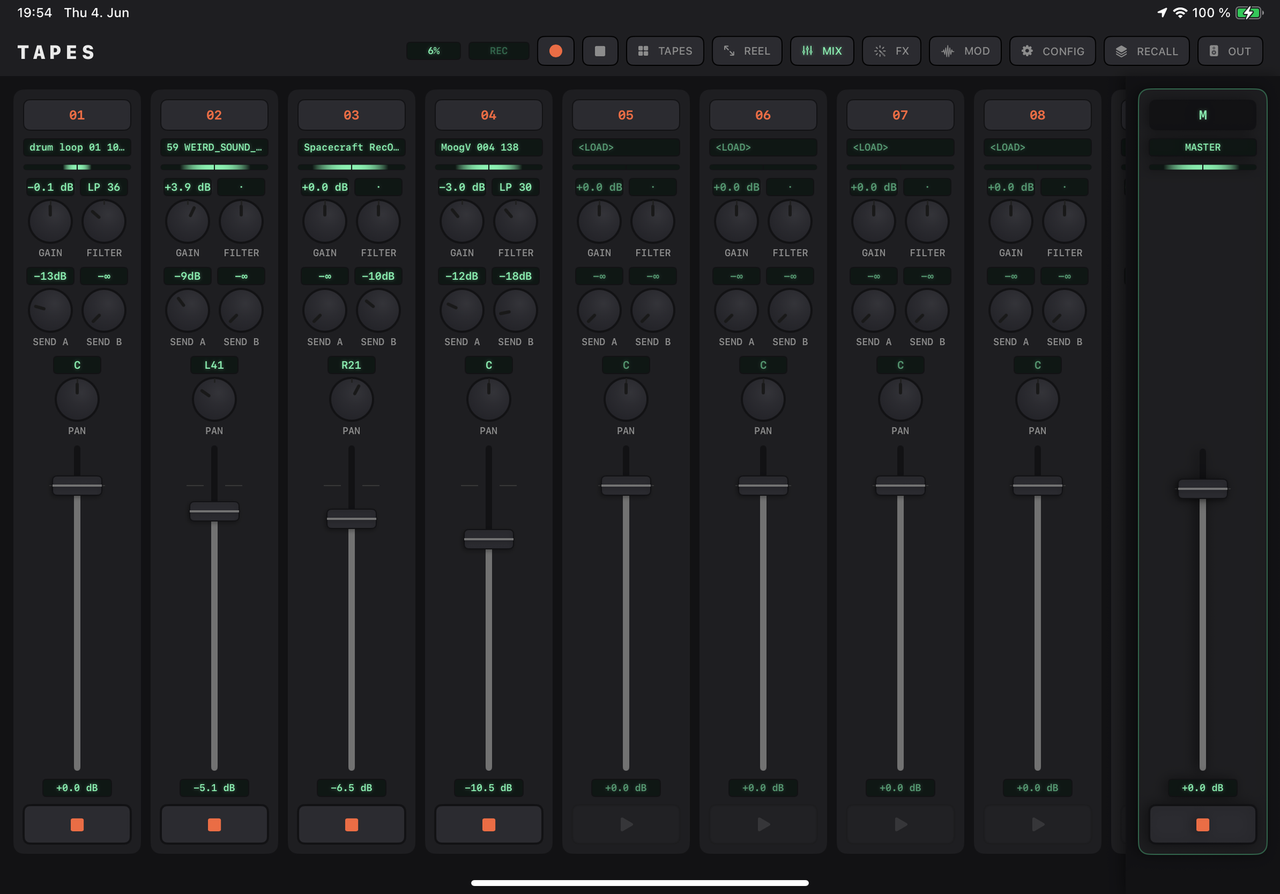Open the 'Spacecraft Rec' tape selector
Screen dimensions: 1280x894
[x=351, y=147]
